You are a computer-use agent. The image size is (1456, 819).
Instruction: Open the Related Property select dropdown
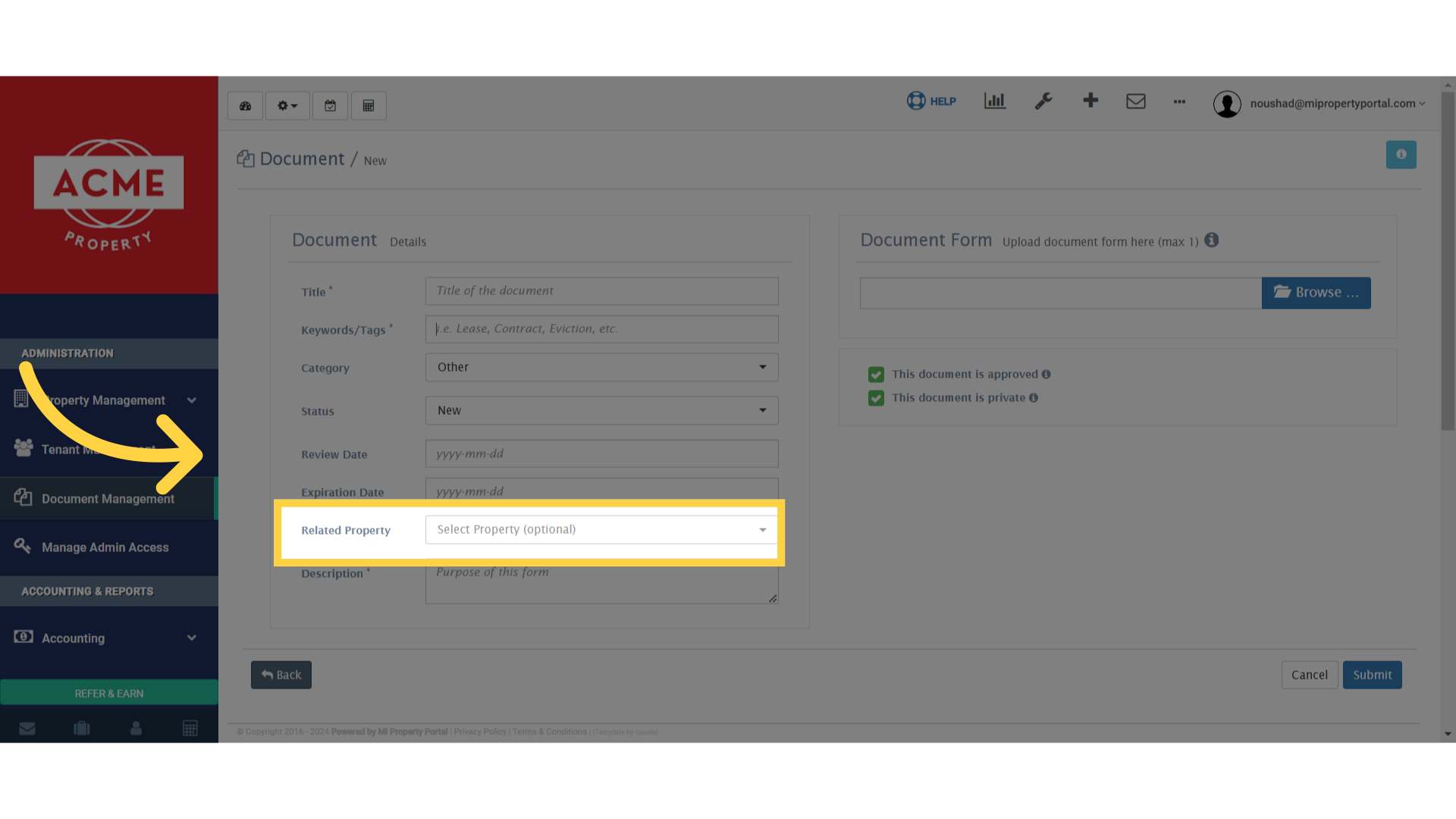tap(602, 529)
